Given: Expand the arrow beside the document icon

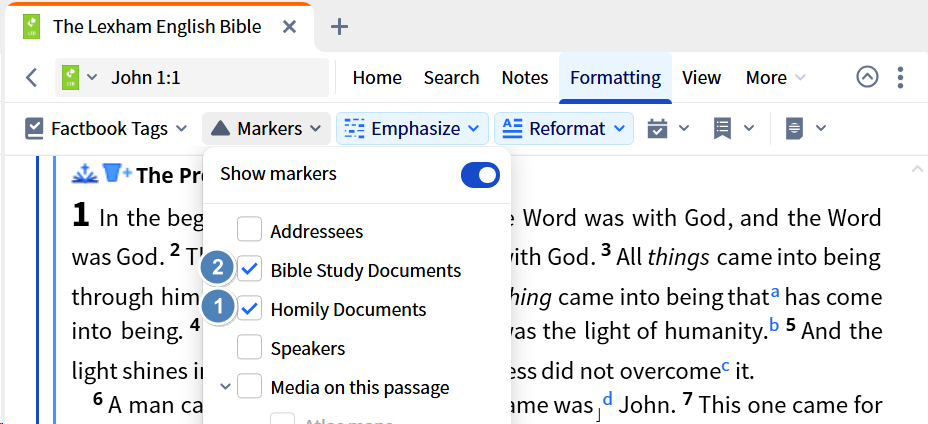Looking at the screenshot, I should pos(821,128).
